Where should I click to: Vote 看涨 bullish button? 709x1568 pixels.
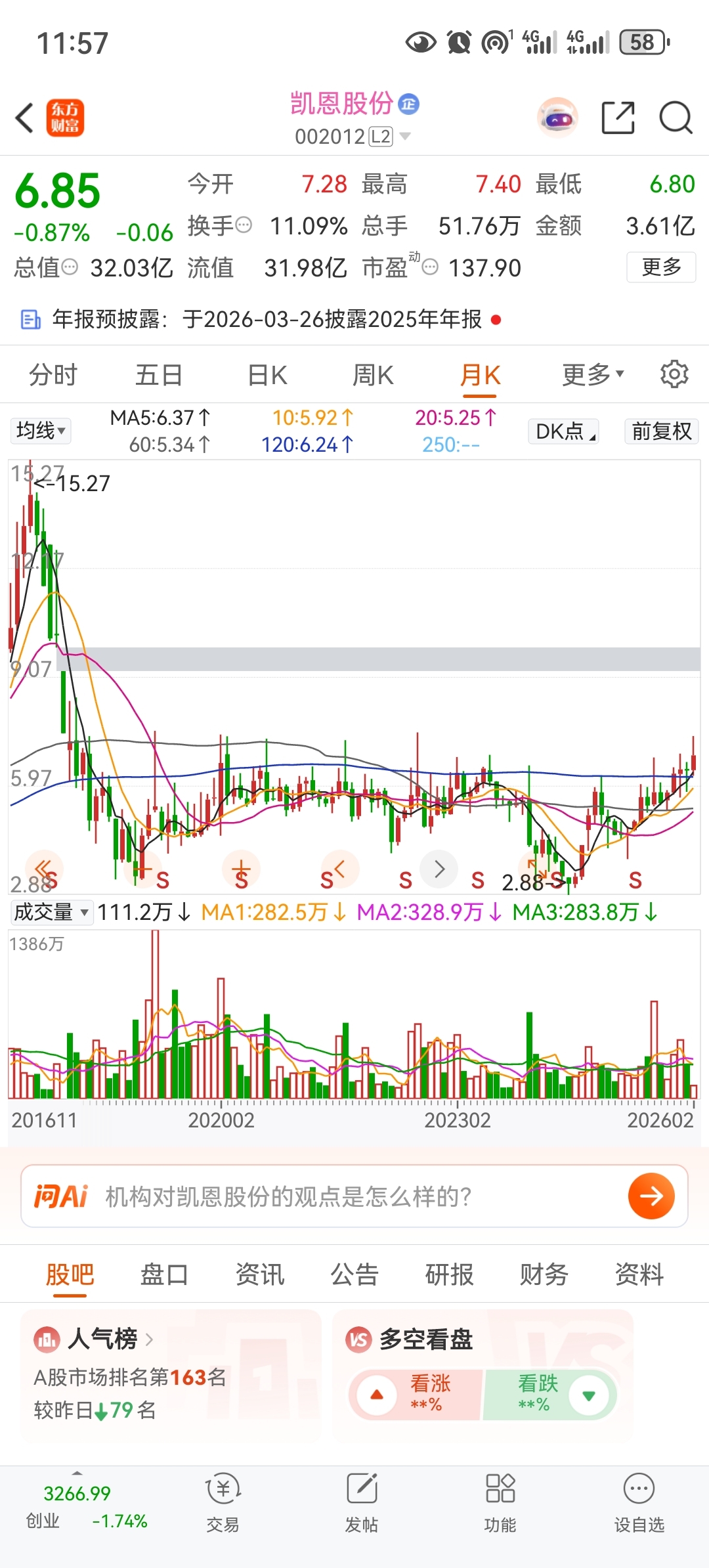pyautogui.click(x=416, y=1395)
